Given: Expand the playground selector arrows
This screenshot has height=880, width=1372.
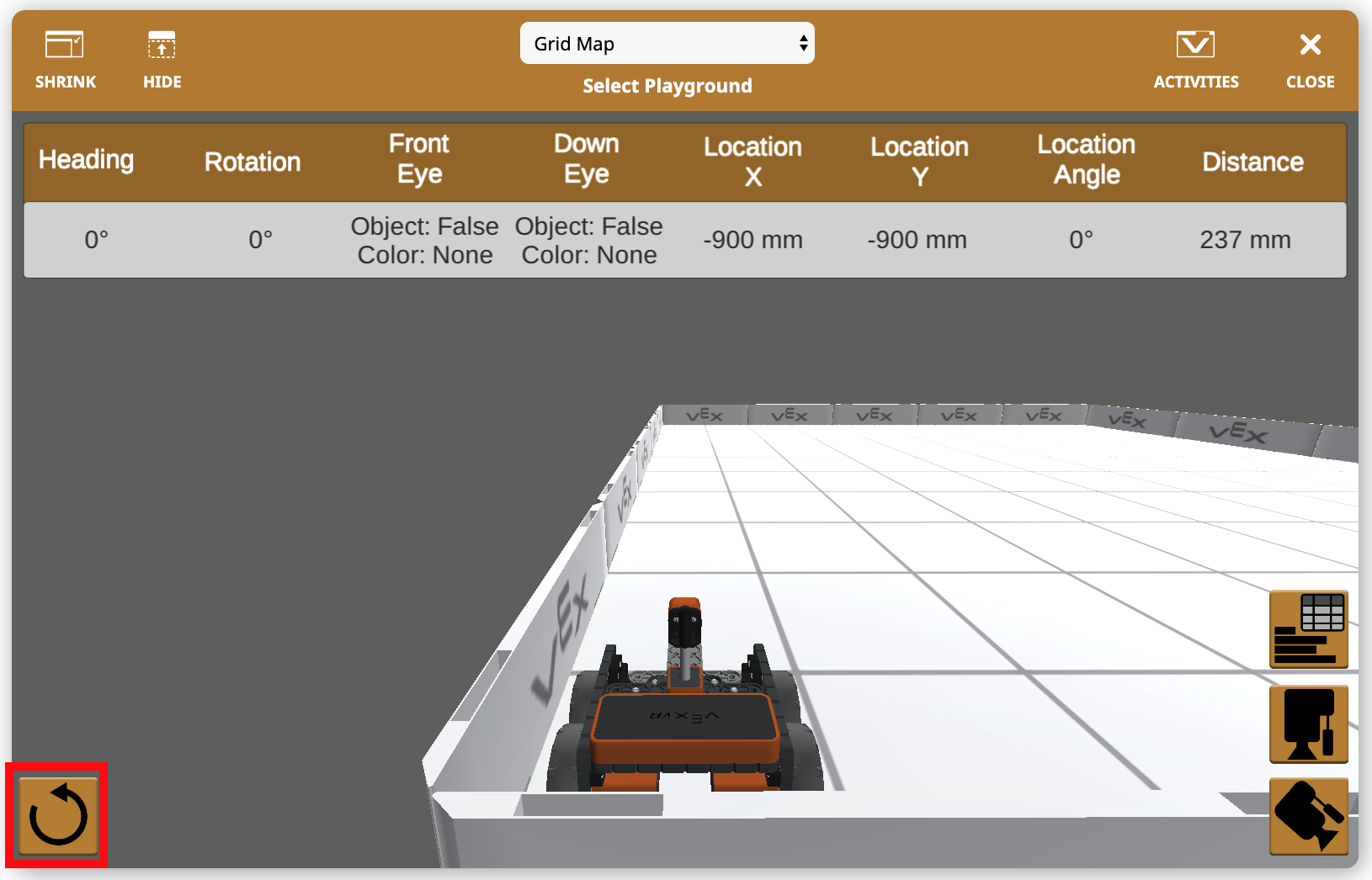Looking at the screenshot, I should 802,43.
